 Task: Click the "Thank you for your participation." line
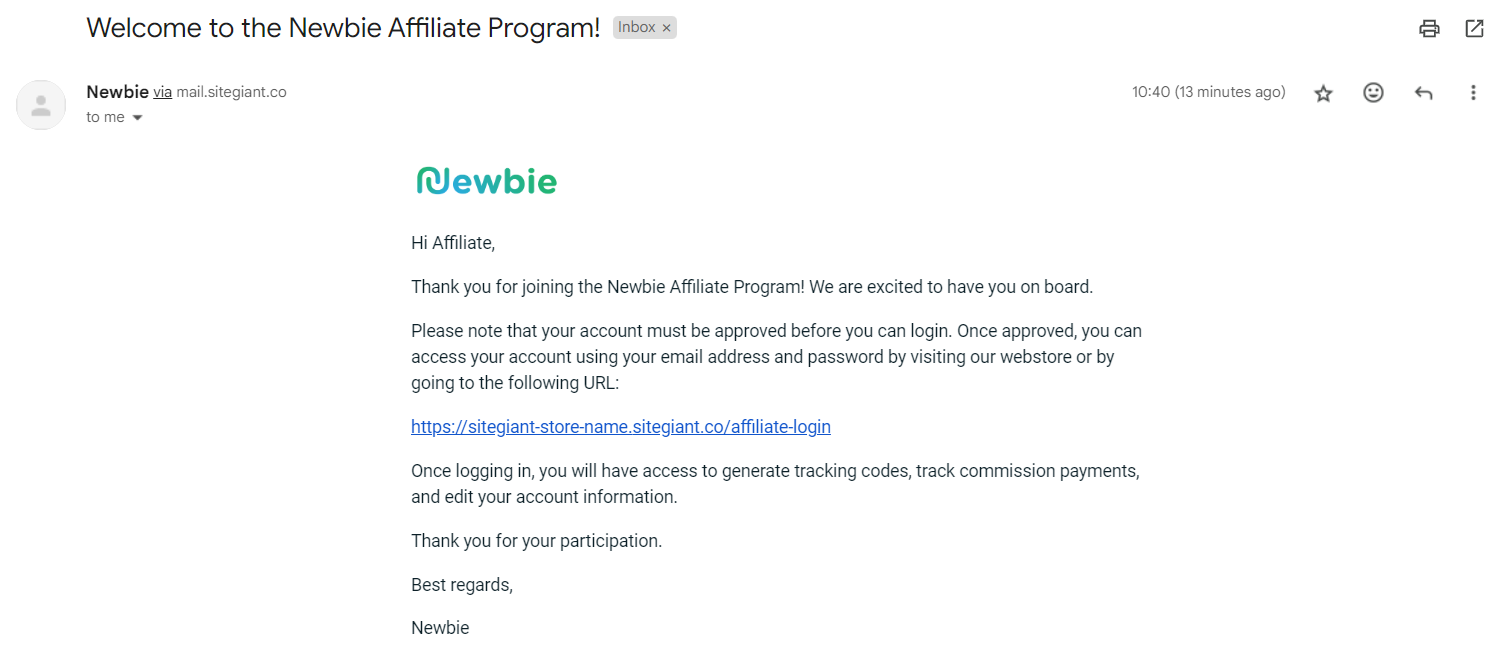coord(536,541)
